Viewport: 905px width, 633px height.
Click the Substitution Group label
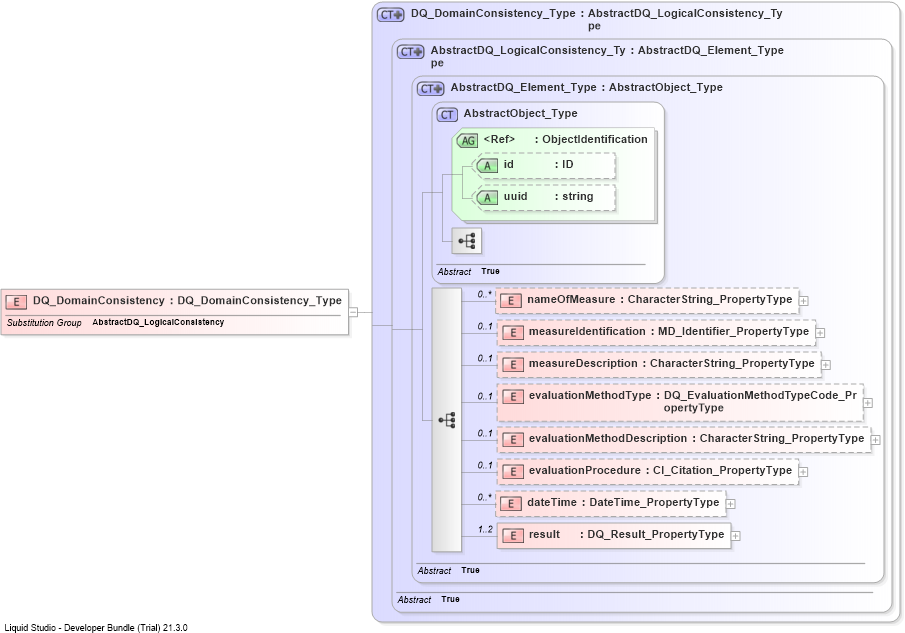coord(44,323)
